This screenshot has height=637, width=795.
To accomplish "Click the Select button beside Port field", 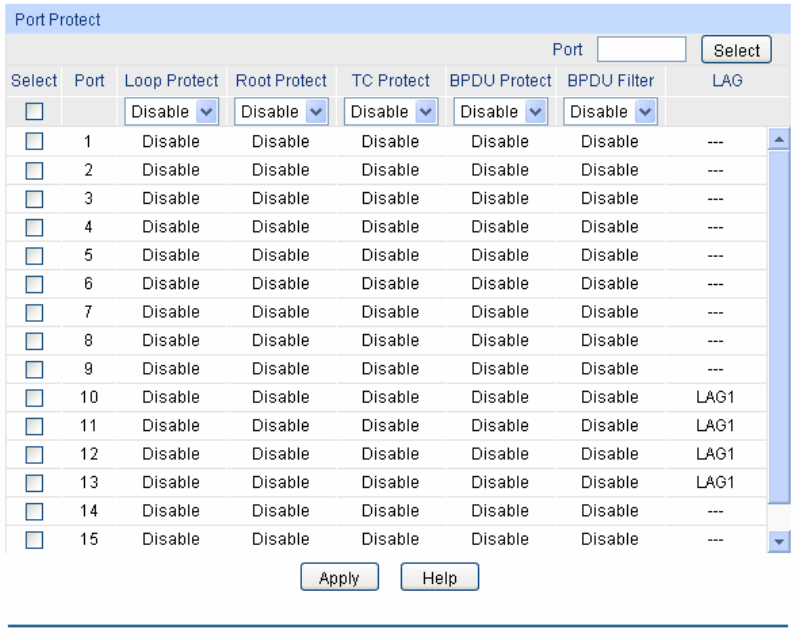I will (736, 50).
